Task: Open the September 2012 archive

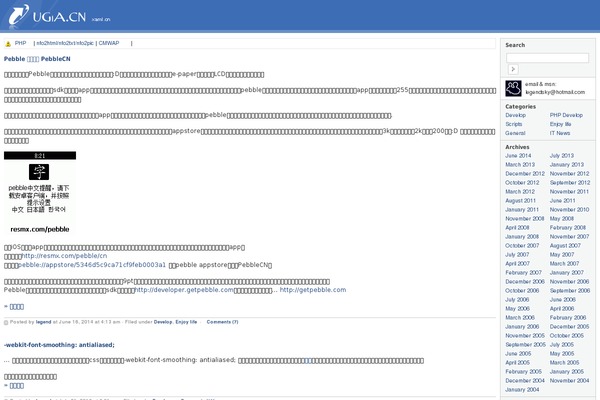Action: point(570,183)
